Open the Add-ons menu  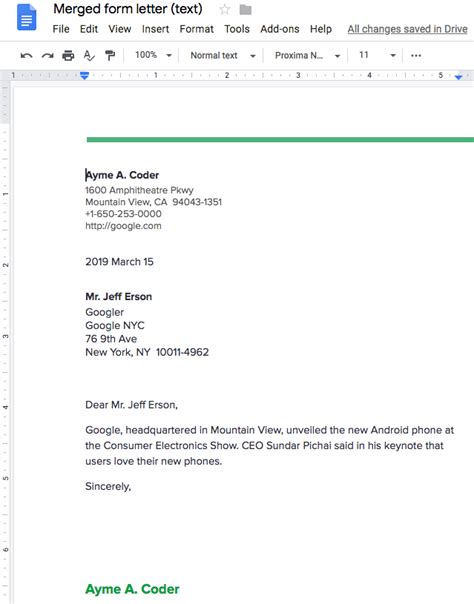tap(280, 29)
